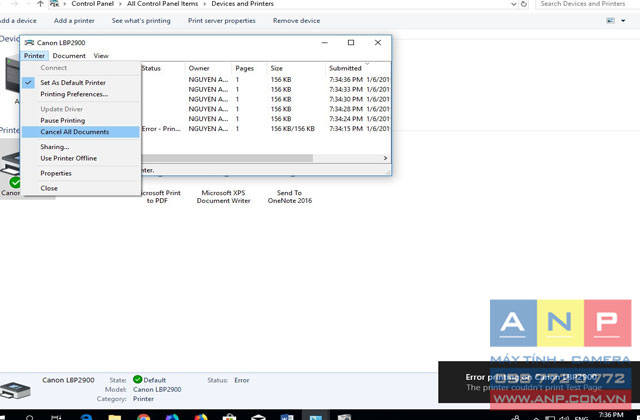Open the Printer menu
Image resolution: width=640 pixels, height=420 pixels.
tap(34, 56)
